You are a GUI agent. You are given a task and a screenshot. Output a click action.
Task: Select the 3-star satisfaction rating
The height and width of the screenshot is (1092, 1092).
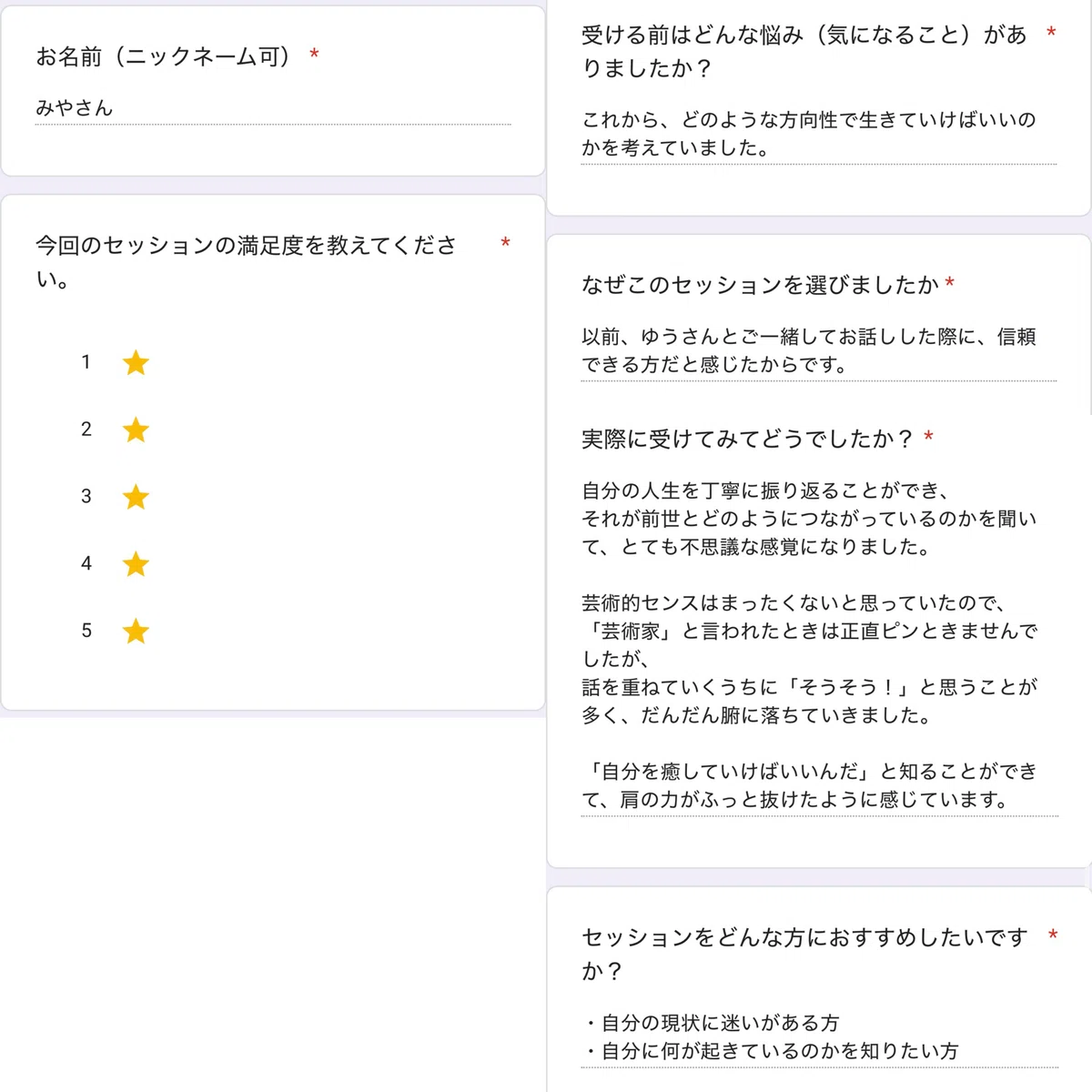point(136,497)
